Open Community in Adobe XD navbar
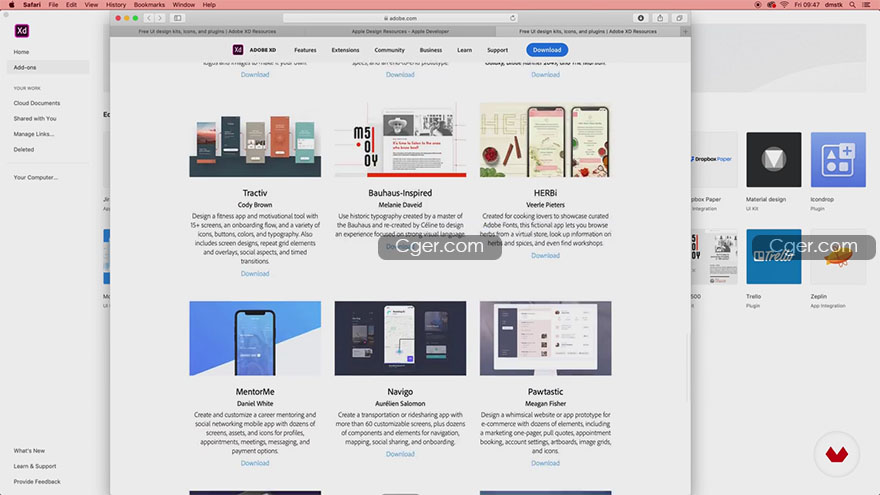This screenshot has height=495, width=880. pos(389,50)
